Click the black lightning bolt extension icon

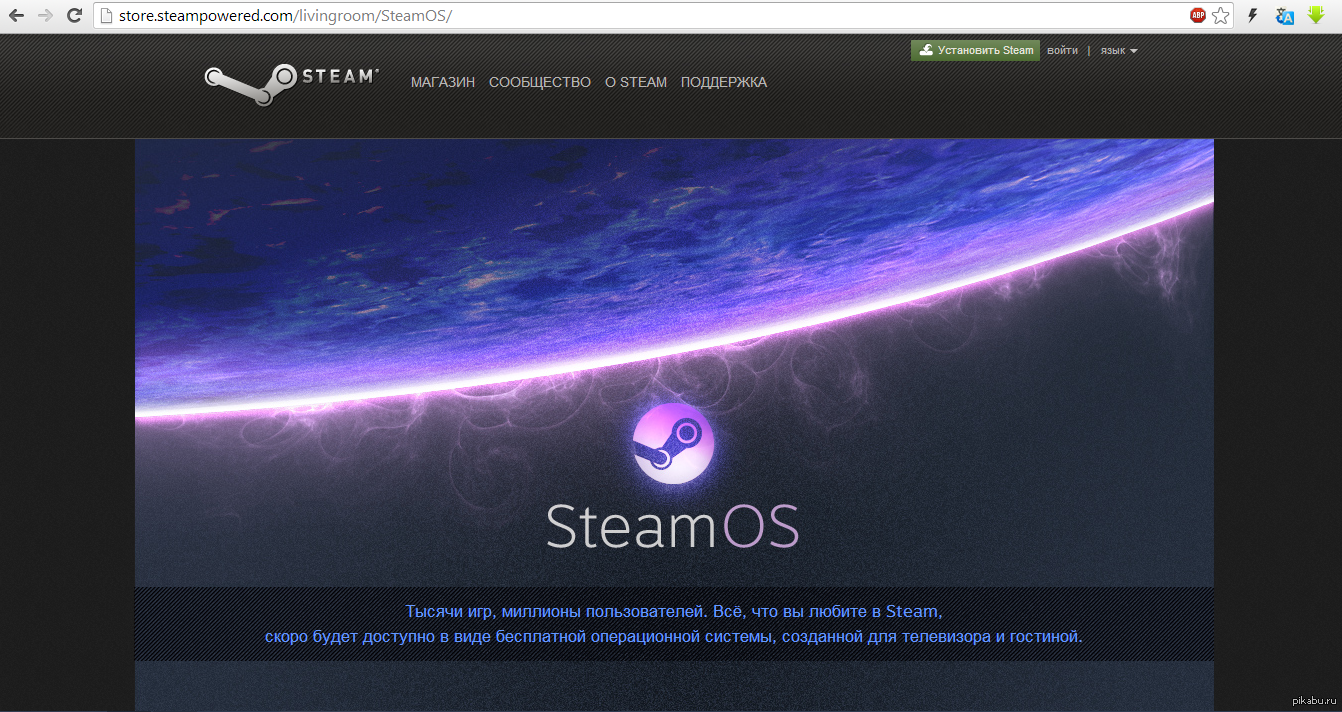(x=1252, y=16)
